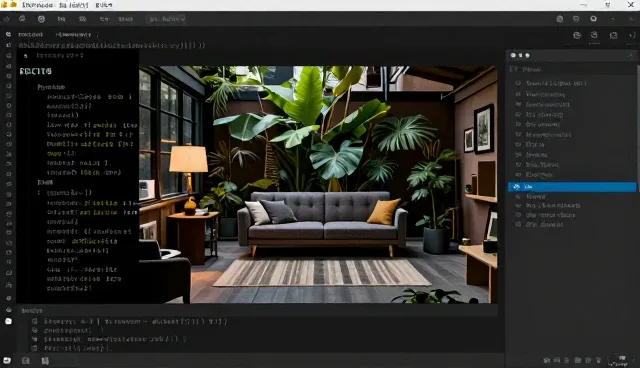
Task: Open the second tab label above the code
Action: (73, 35)
